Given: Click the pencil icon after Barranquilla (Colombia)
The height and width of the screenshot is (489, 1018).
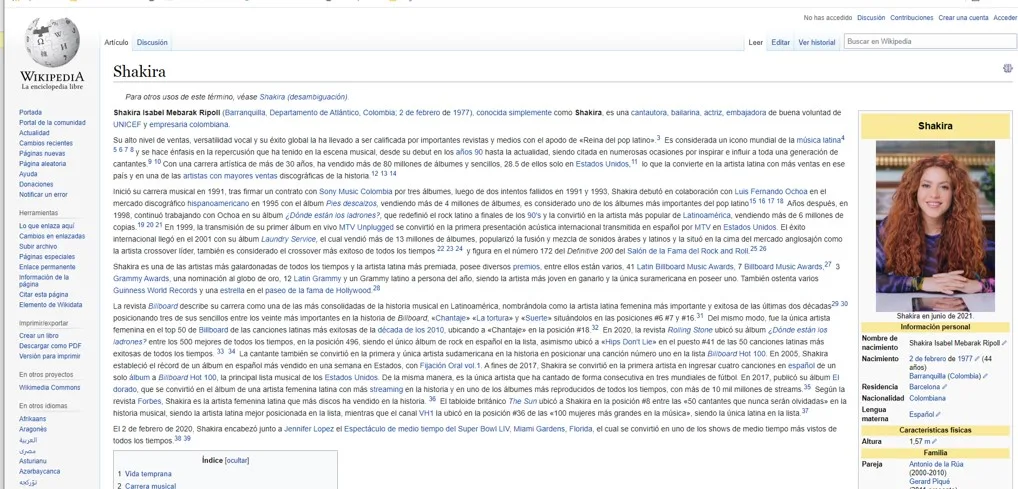Looking at the screenshot, I should 985,376.
